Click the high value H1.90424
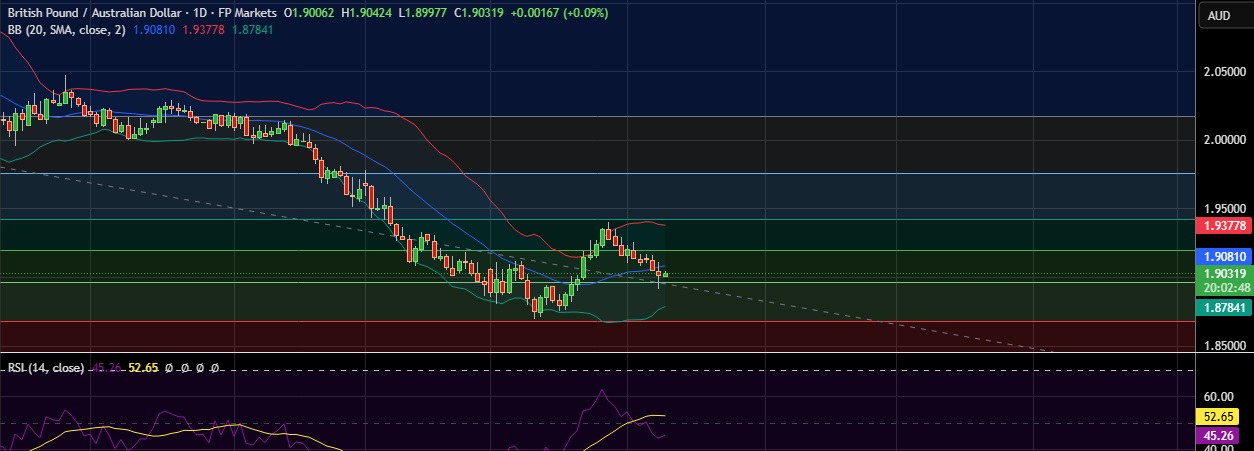 [x=366, y=13]
